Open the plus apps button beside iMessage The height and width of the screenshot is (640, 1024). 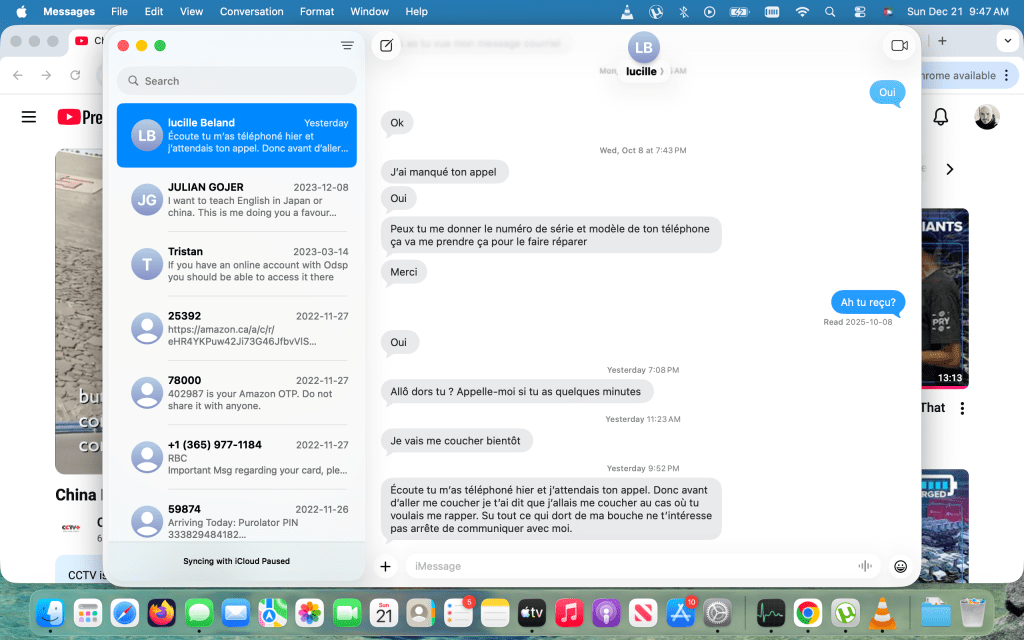point(385,566)
